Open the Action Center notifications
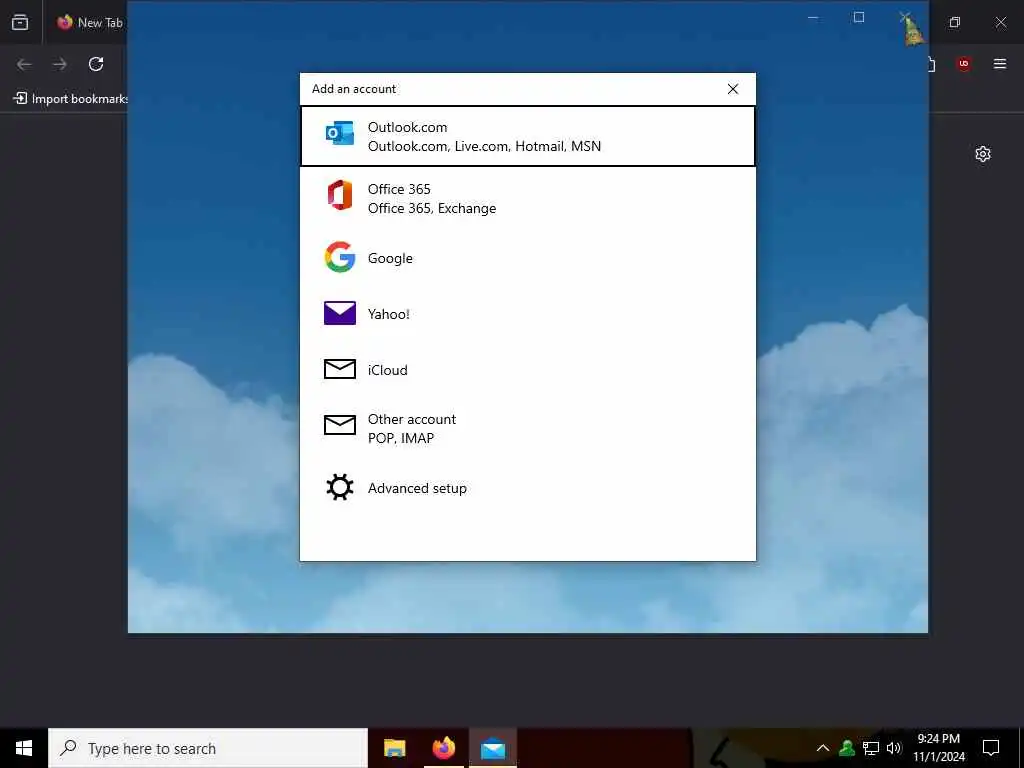Image resolution: width=1024 pixels, height=768 pixels. pos(991,748)
